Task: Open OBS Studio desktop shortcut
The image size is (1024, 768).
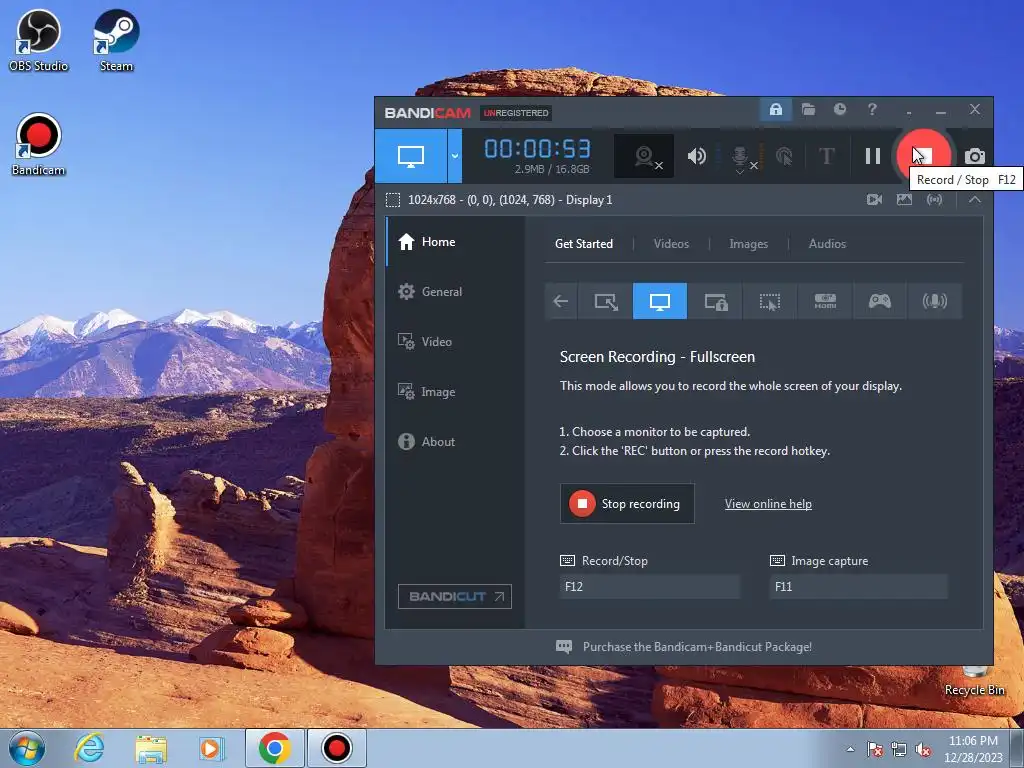Action: [x=38, y=40]
